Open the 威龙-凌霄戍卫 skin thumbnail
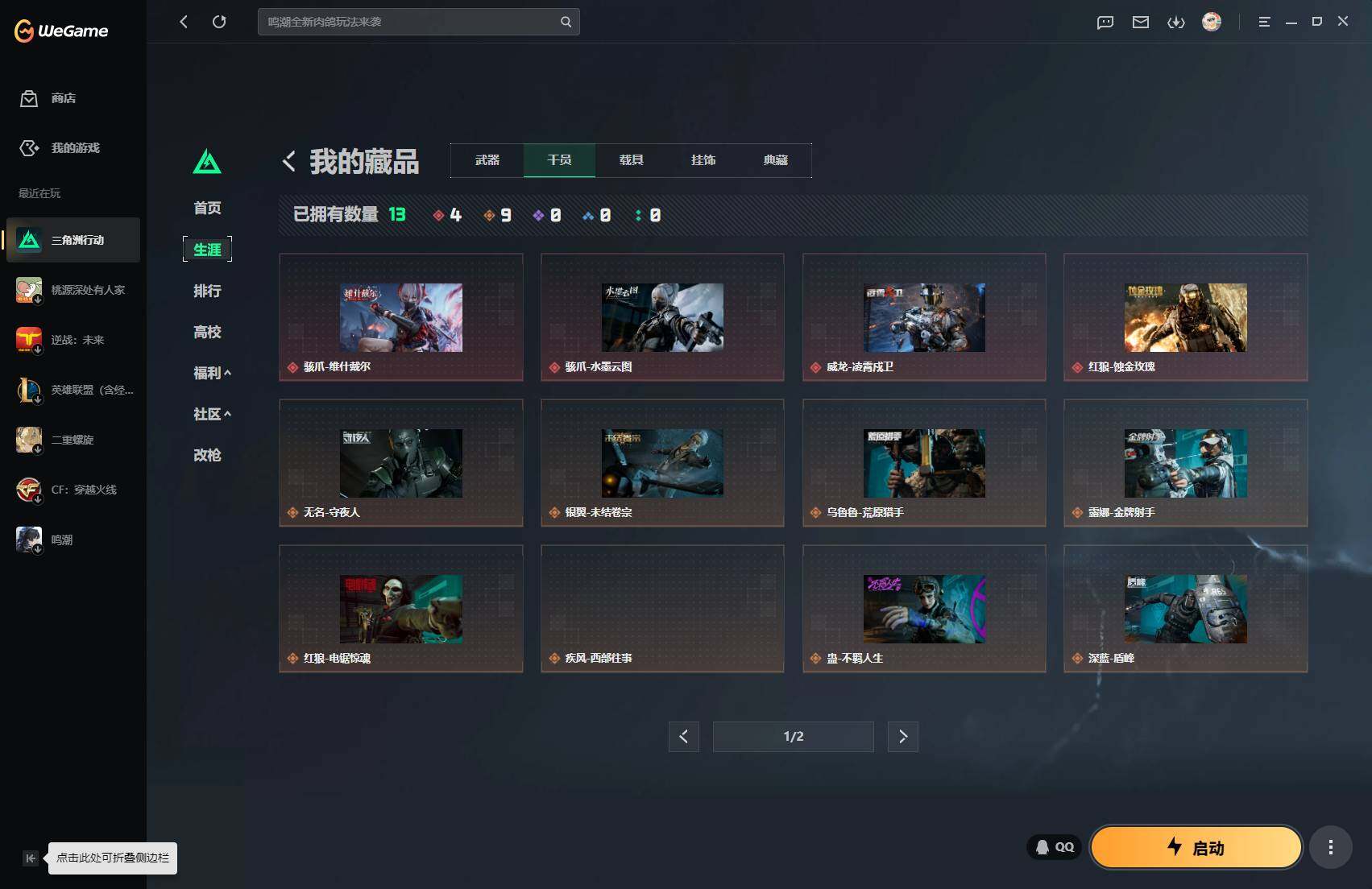 click(x=924, y=317)
